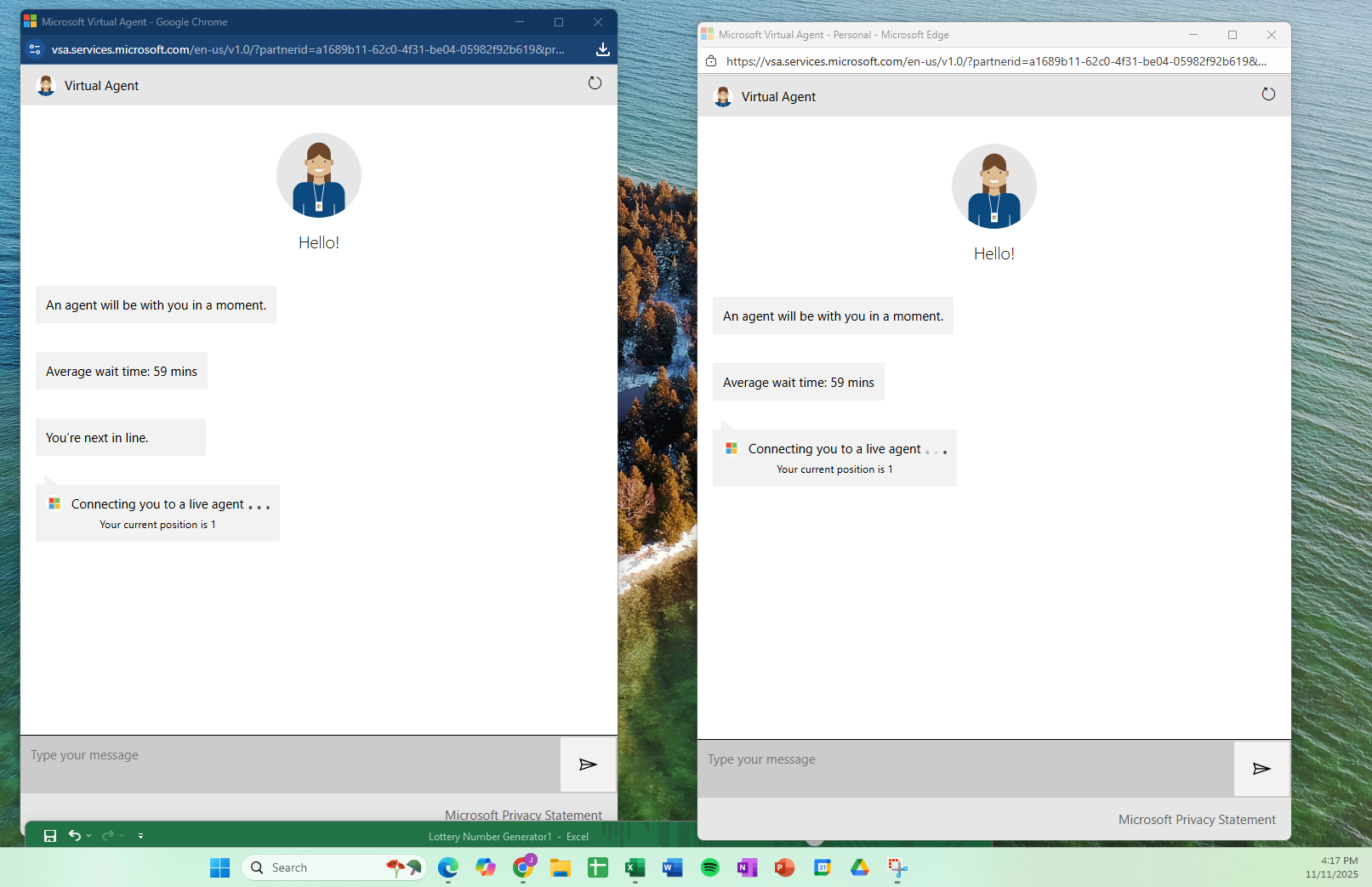The width and height of the screenshot is (1372, 887).
Task: Click 'Average wait time: 59 mins' in the Edge window
Action: 799,382
